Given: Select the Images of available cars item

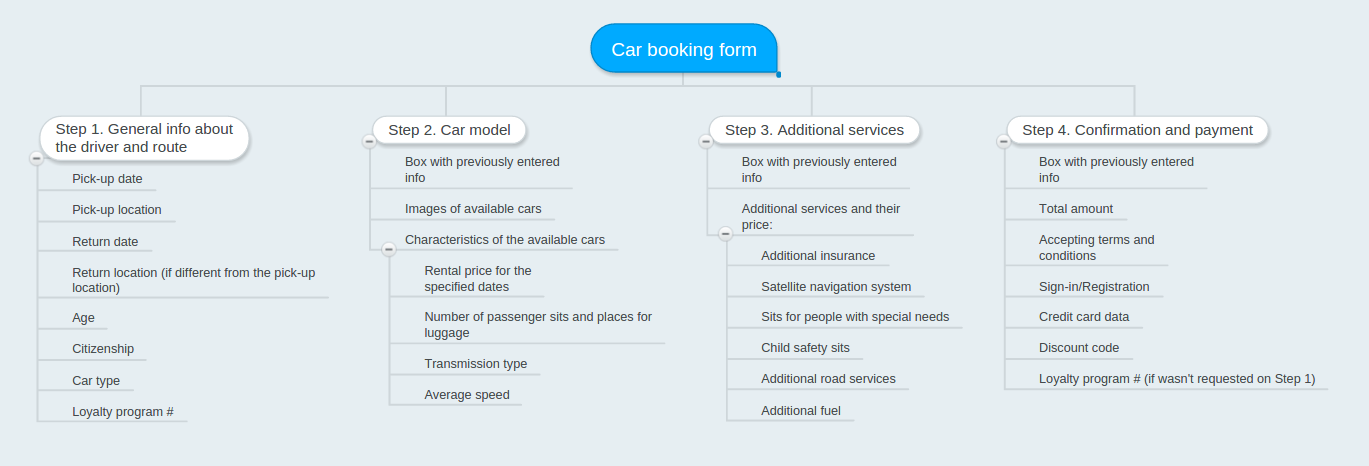Looking at the screenshot, I should point(473,208).
